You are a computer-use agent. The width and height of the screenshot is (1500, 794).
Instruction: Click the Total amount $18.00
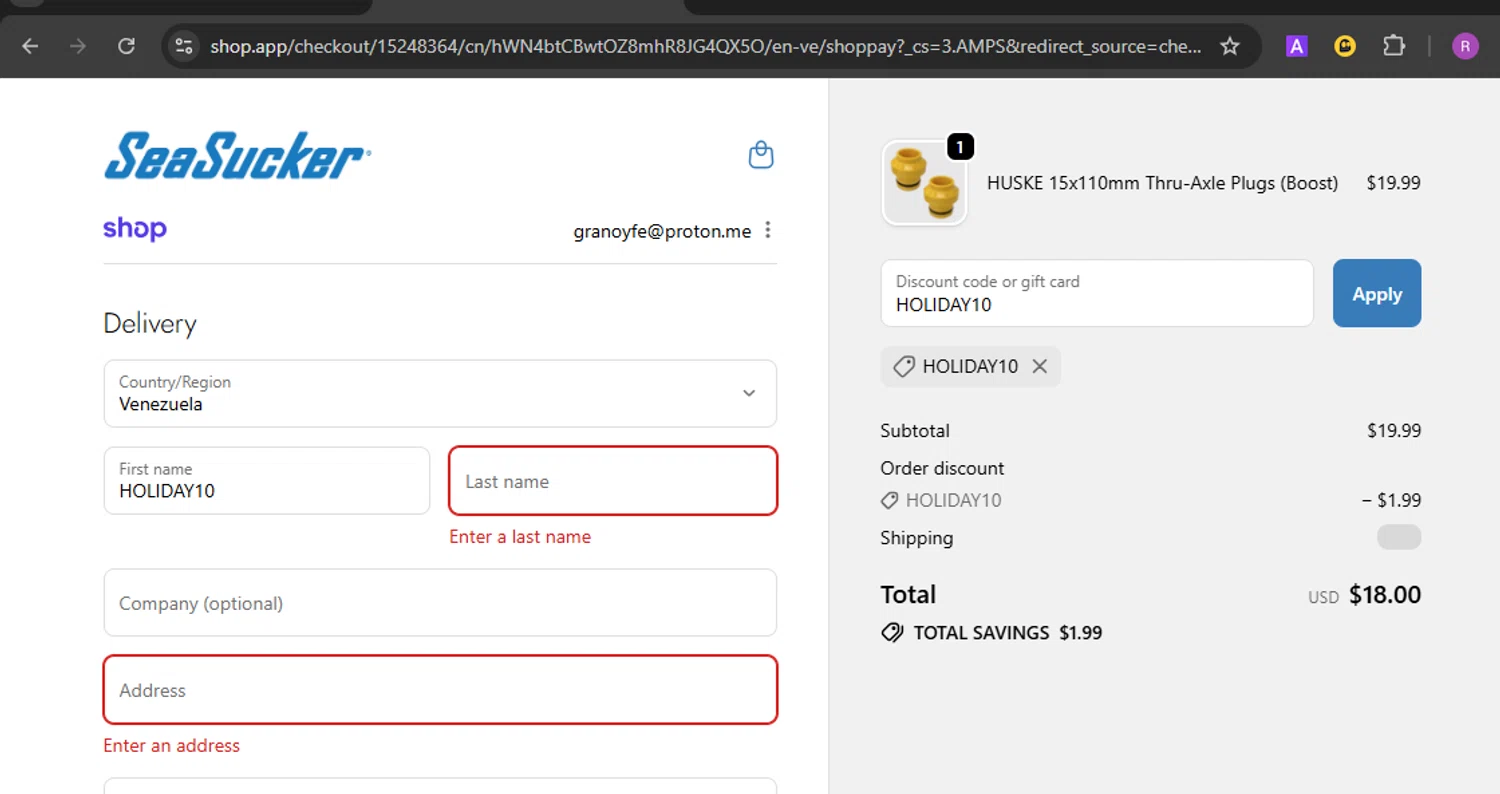pyautogui.click(x=1385, y=595)
